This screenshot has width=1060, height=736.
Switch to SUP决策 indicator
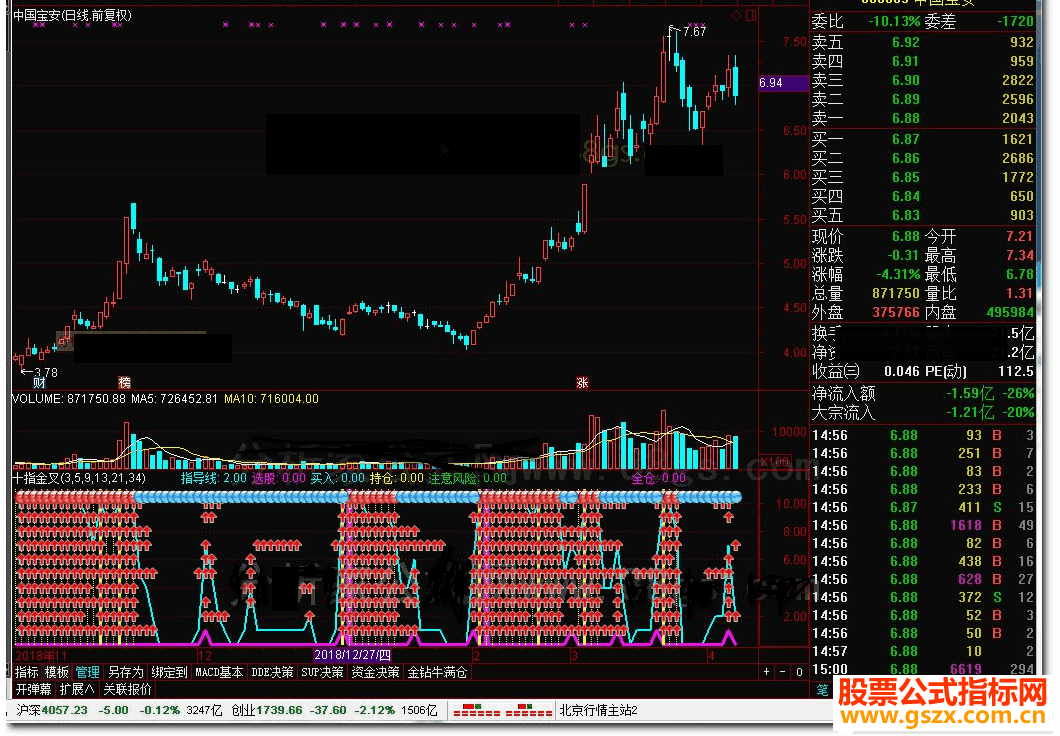coord(322,672)
